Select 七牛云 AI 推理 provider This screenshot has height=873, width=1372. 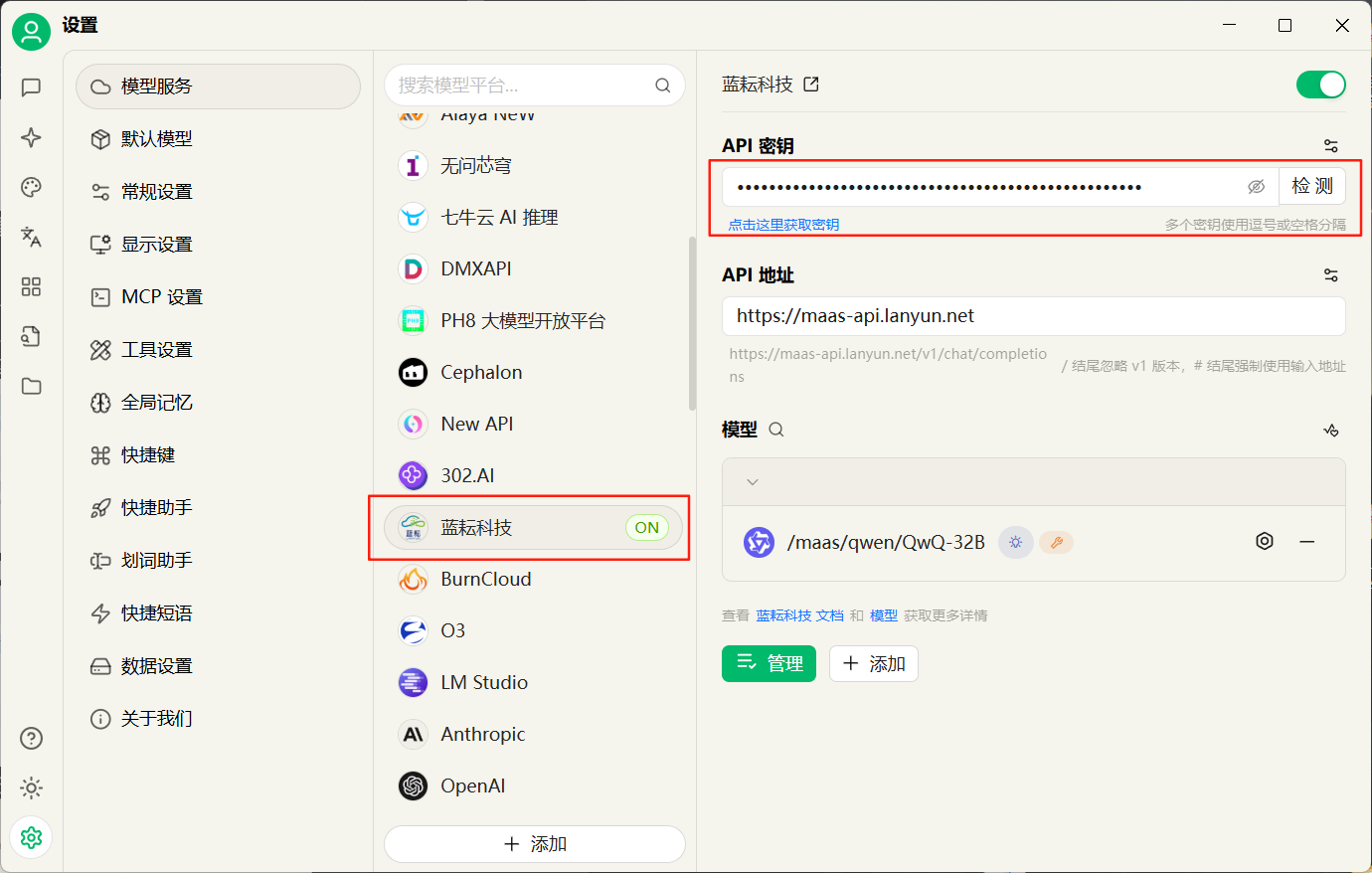(x=535, y=218)
